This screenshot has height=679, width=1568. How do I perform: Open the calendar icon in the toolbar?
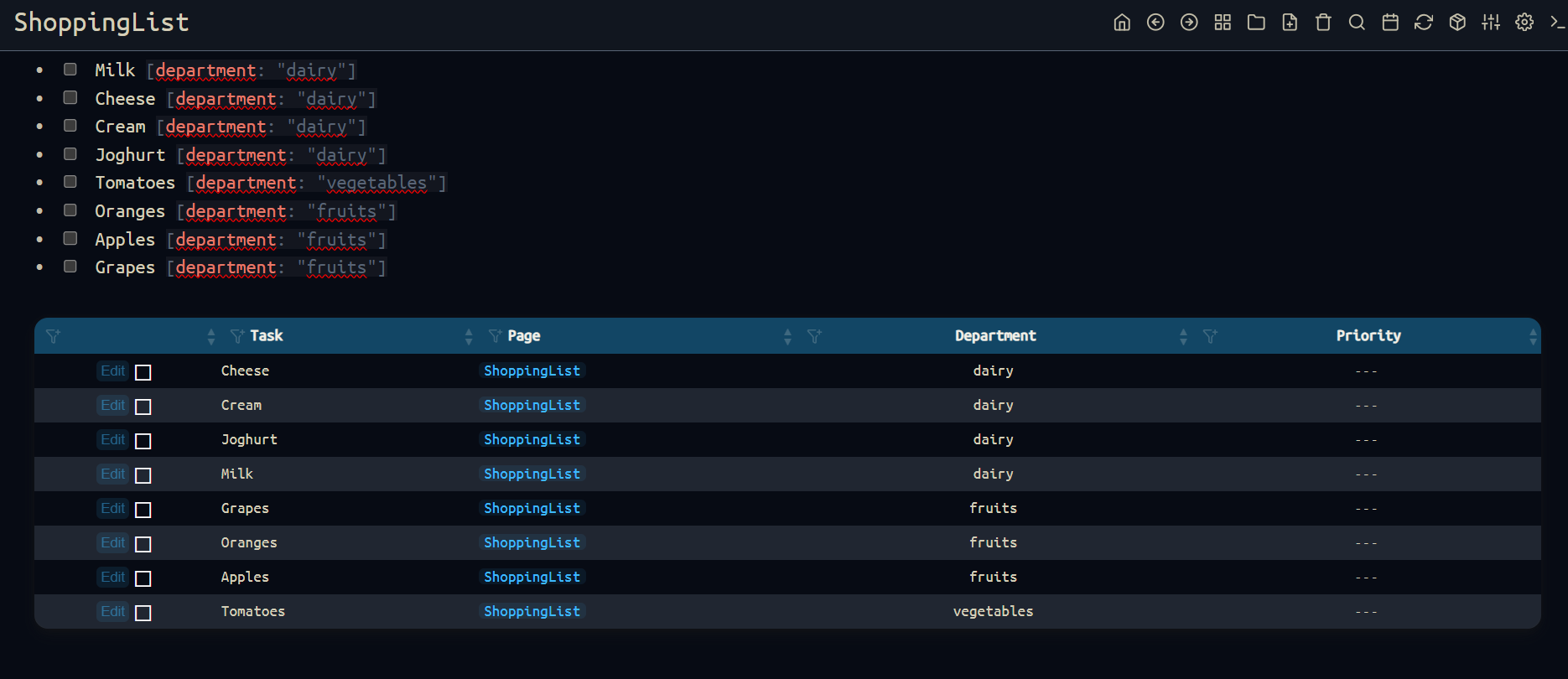[x=1390, y=23]
